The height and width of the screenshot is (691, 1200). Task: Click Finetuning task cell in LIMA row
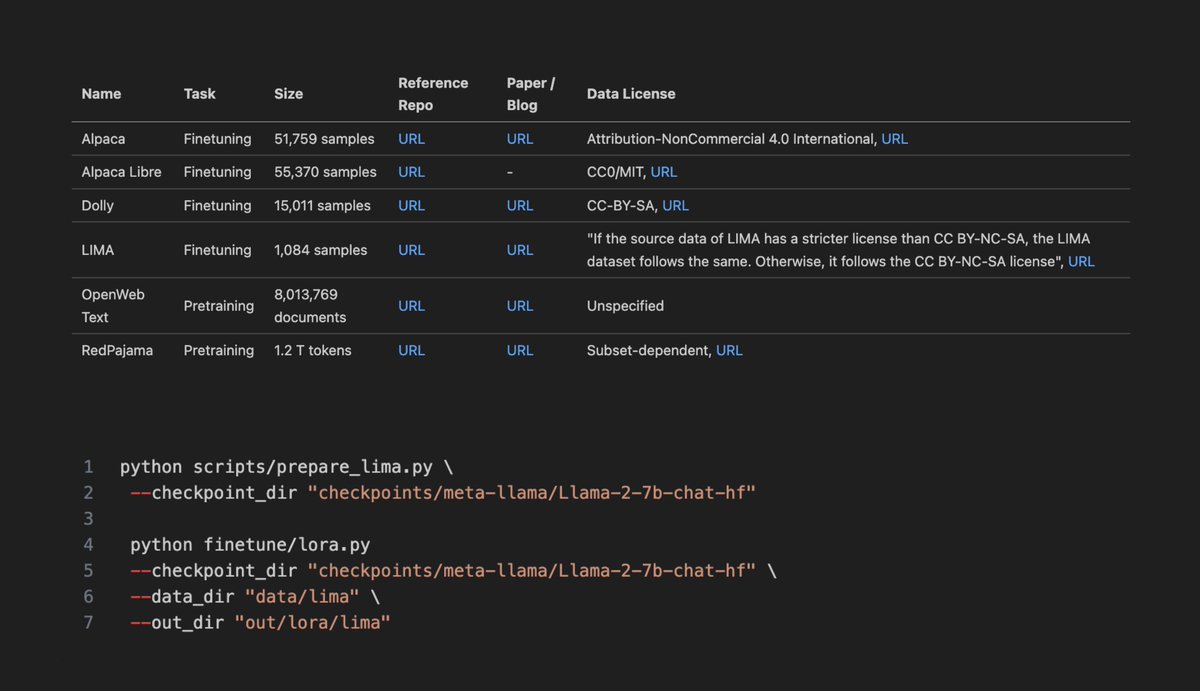click(x=218, y=250)
